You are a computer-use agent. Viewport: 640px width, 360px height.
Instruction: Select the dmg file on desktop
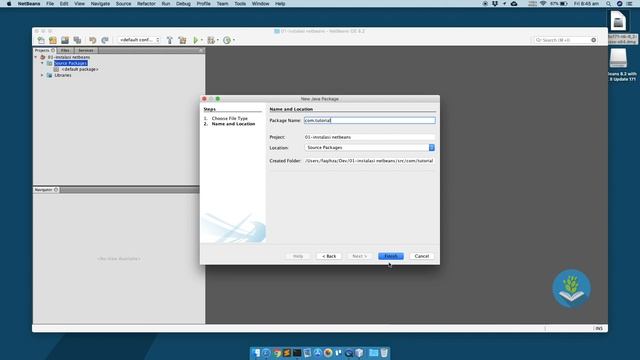618,20
